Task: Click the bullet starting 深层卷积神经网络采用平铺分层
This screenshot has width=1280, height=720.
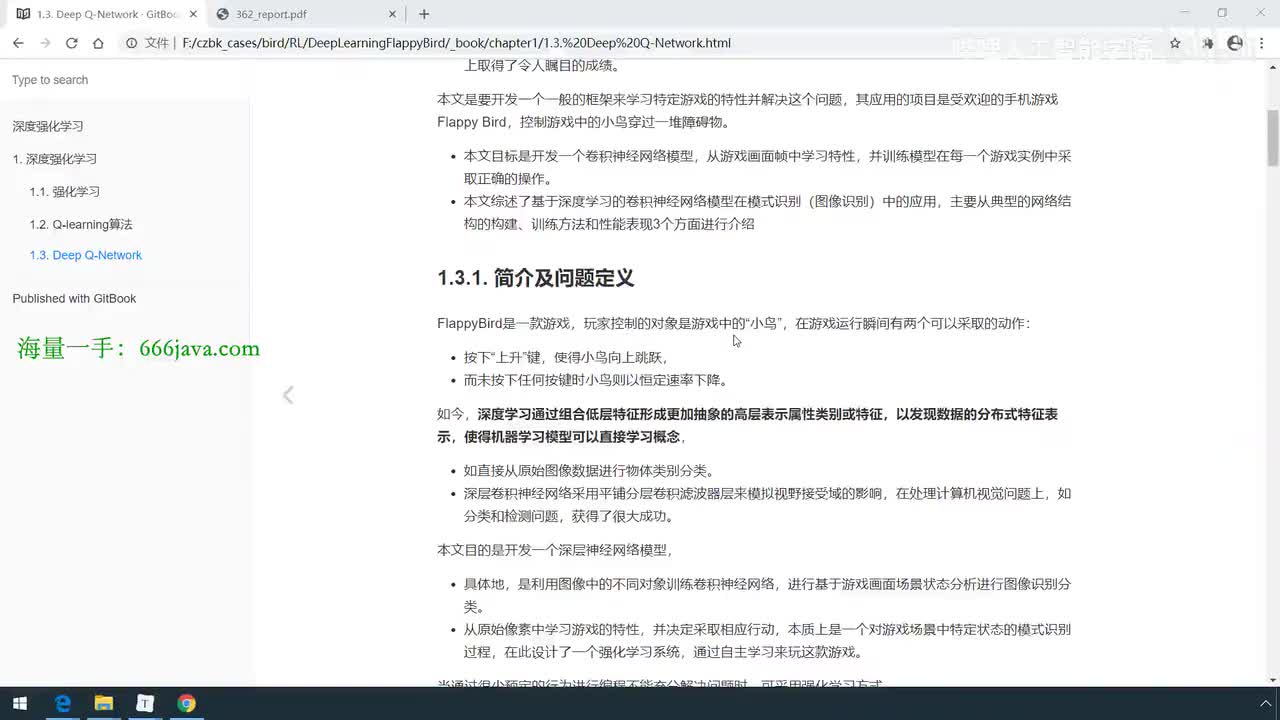Action: click(x=767, y=504)
